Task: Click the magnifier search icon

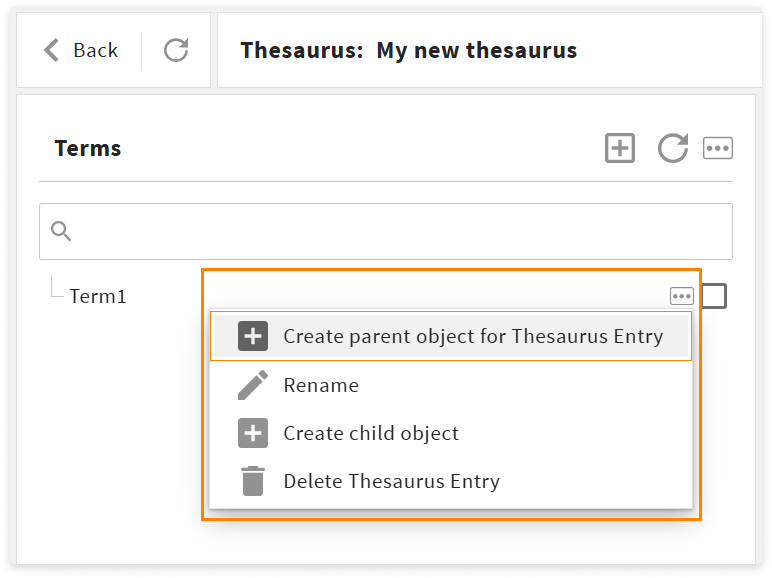Action: click(x=61, y=231)
